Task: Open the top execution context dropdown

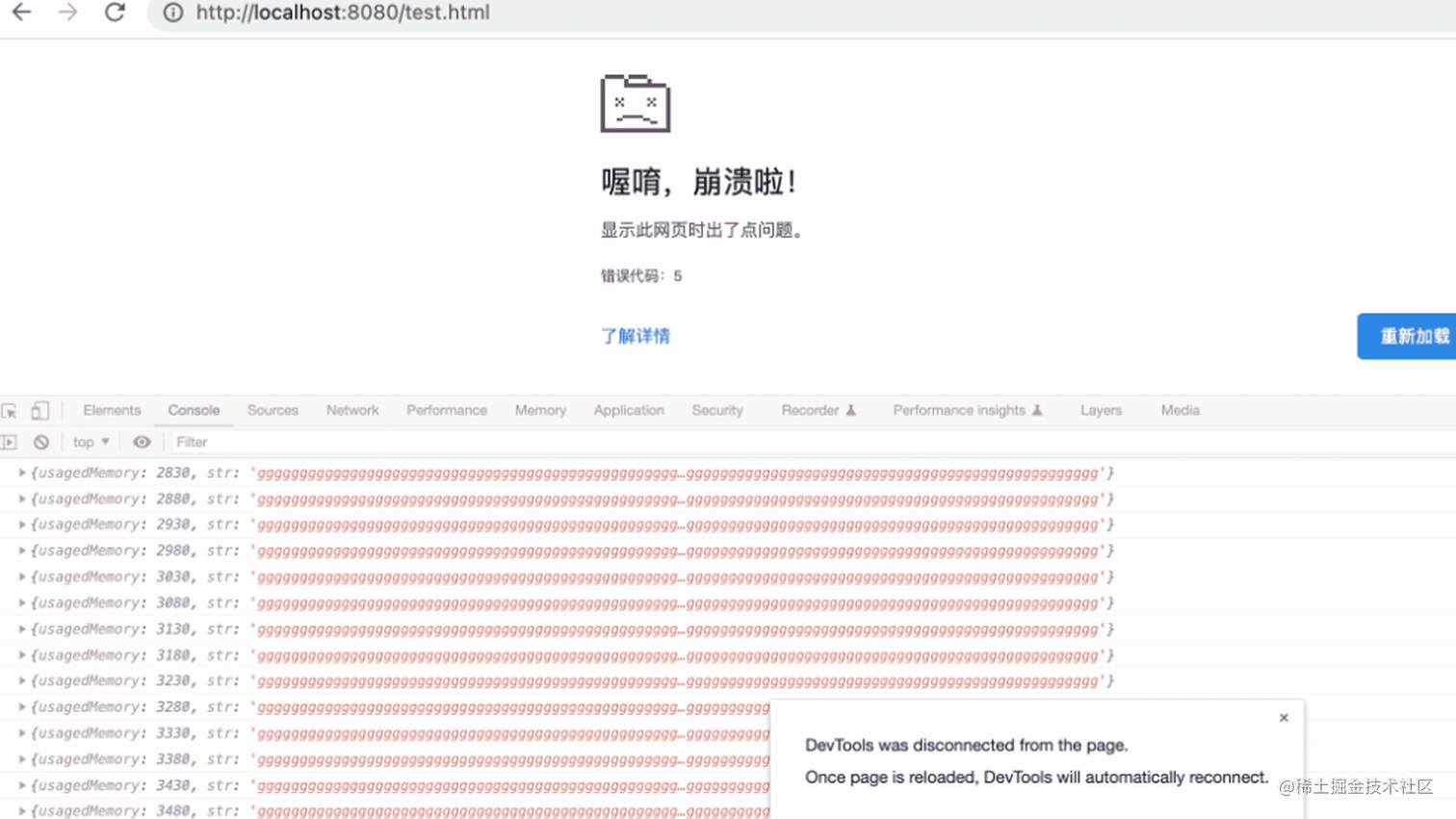Action: pos(89,442)
